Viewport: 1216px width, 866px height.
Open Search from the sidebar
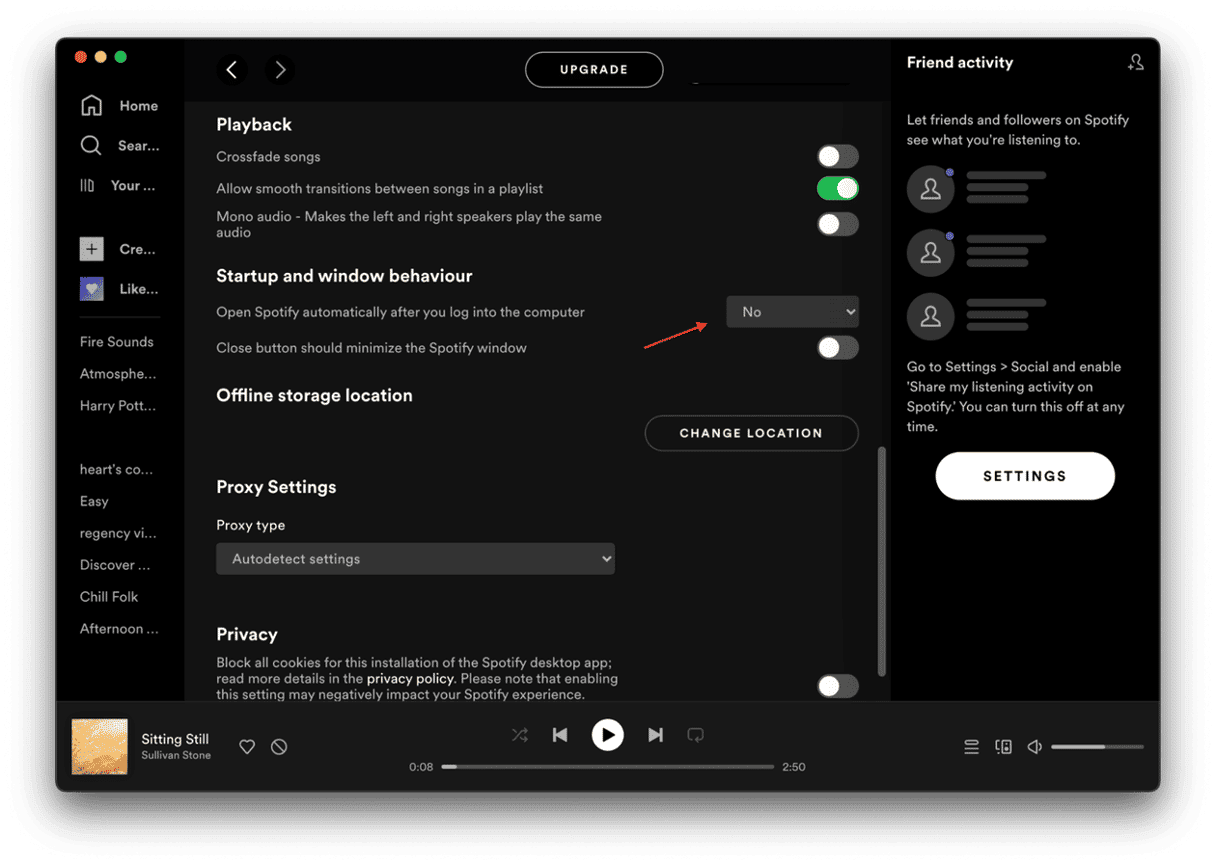(119, 146)
